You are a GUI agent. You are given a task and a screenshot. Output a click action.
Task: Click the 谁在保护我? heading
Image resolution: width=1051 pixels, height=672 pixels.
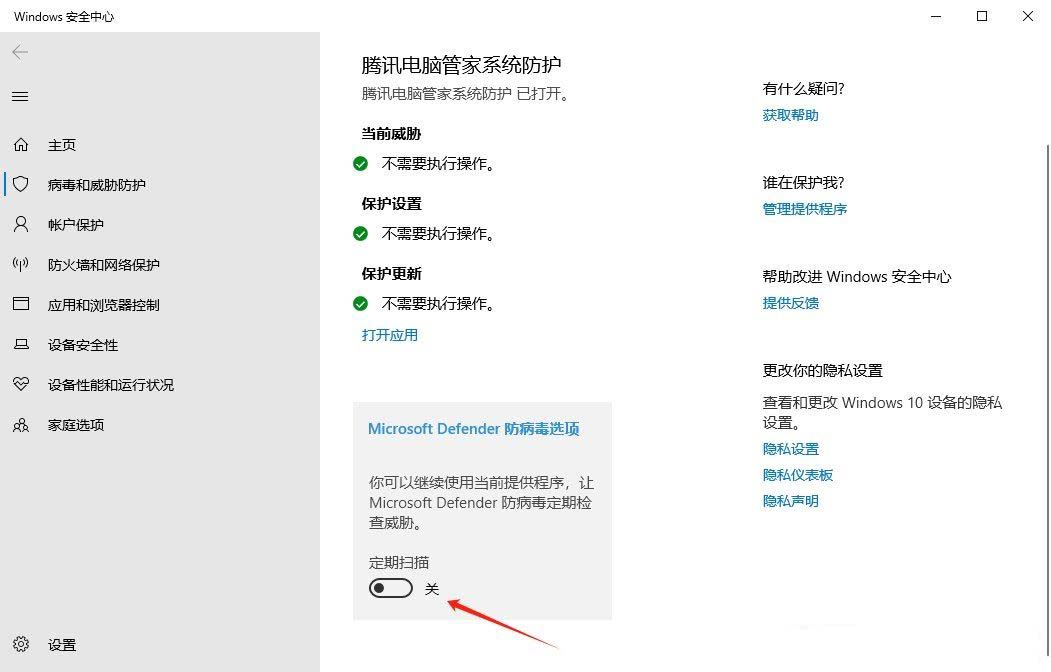(x=804, y=182)
